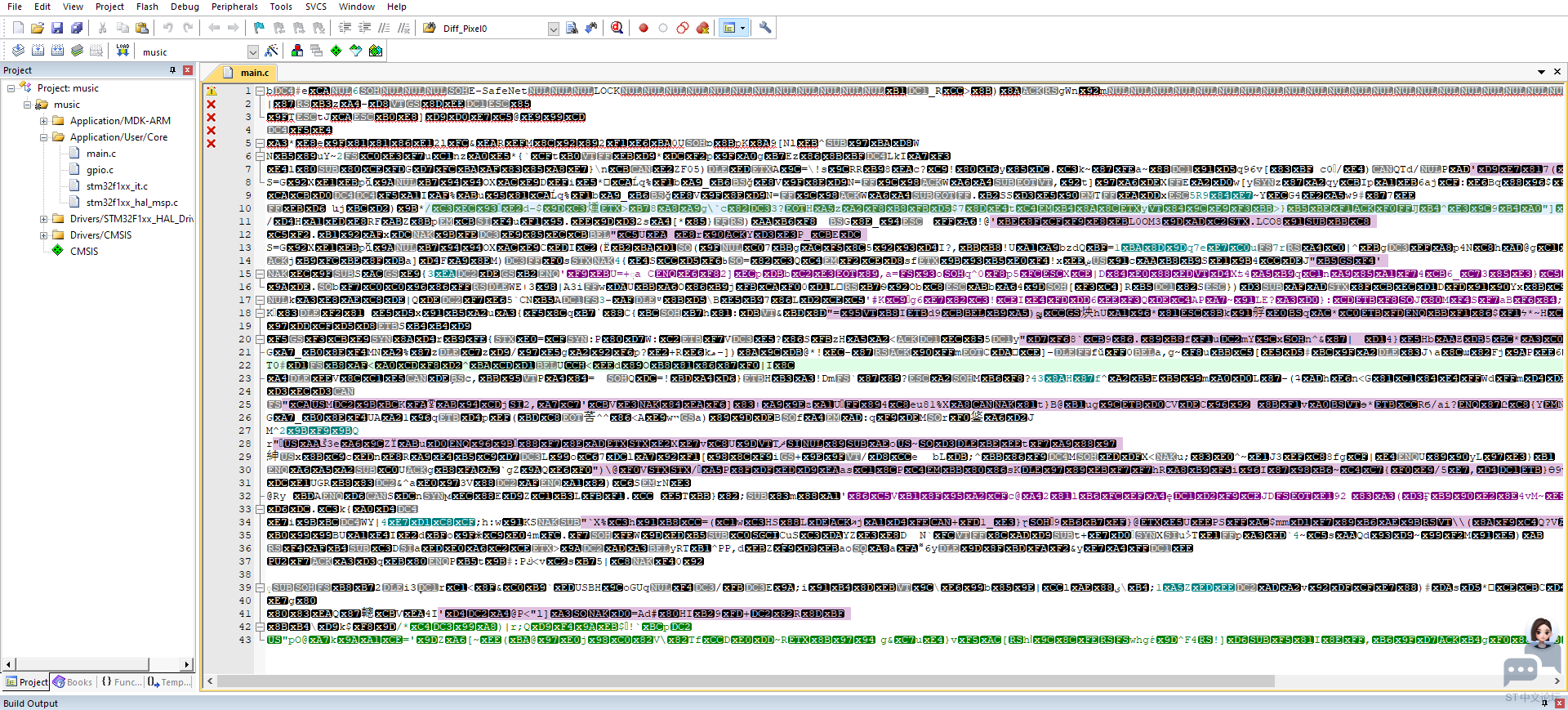Open Options for Target magic wand icon
The width and height of the screenshot is (1568, 710).
click(x=271, y=51)
